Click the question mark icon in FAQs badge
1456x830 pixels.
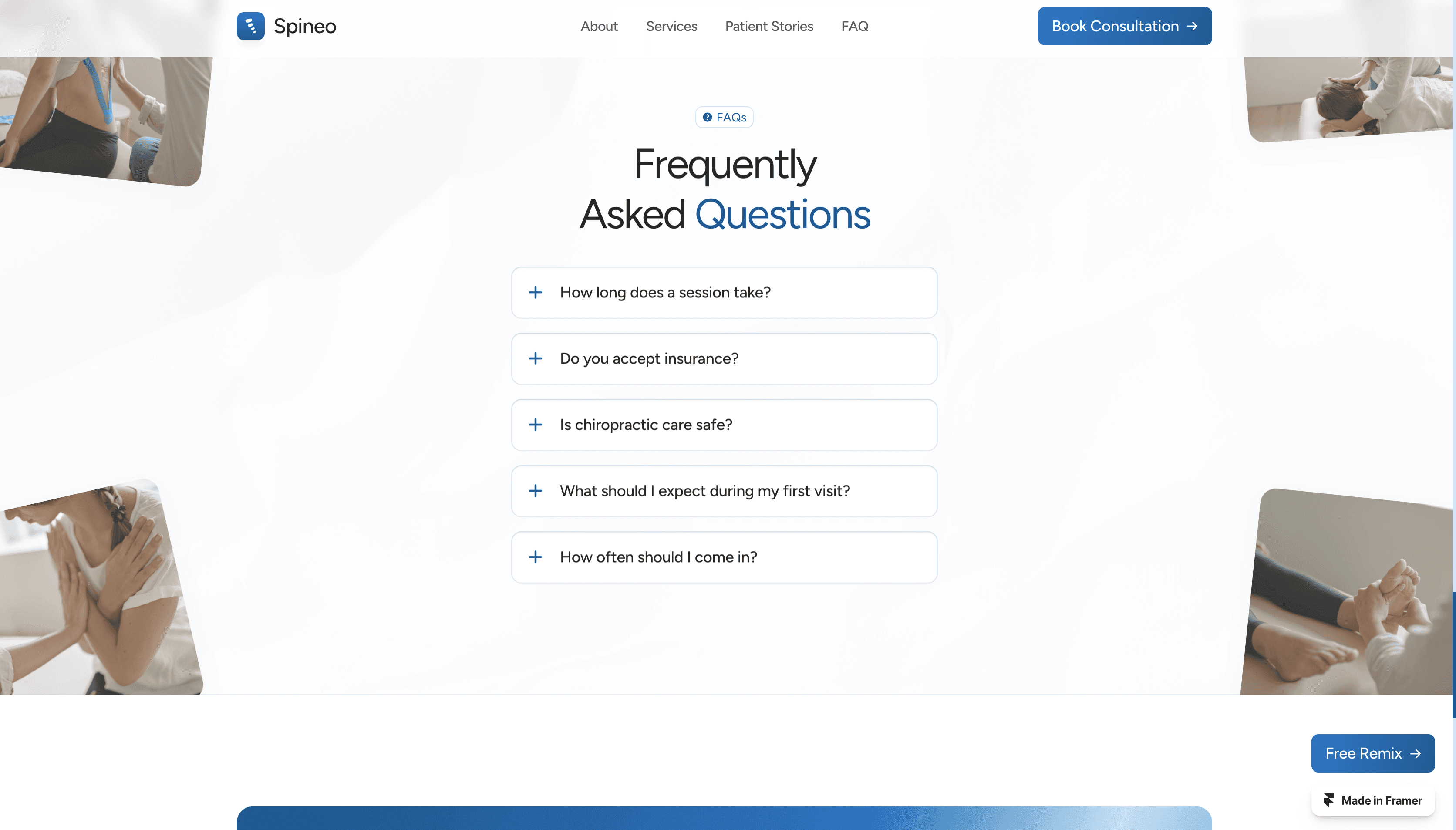(707, 118)
